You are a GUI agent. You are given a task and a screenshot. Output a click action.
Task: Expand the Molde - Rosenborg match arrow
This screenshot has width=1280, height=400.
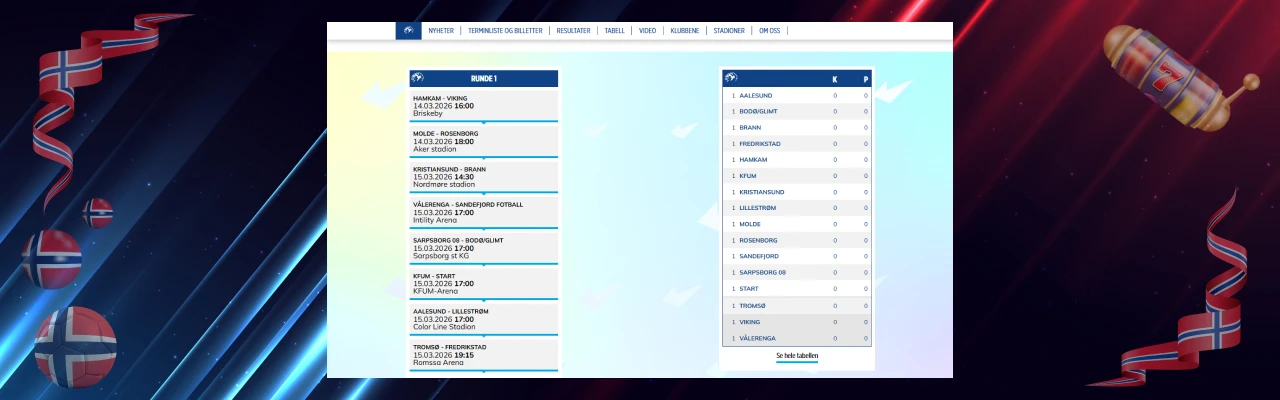coord(484,158)
